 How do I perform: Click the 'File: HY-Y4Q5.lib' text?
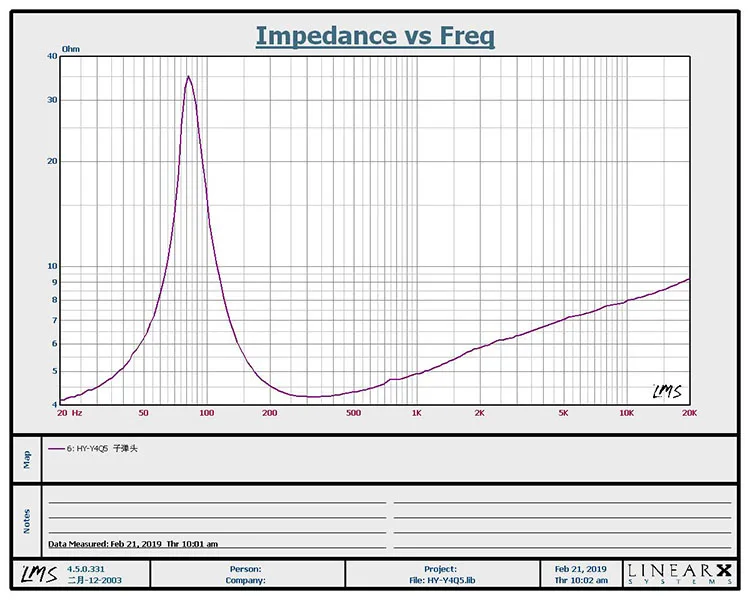coord(442,580)
